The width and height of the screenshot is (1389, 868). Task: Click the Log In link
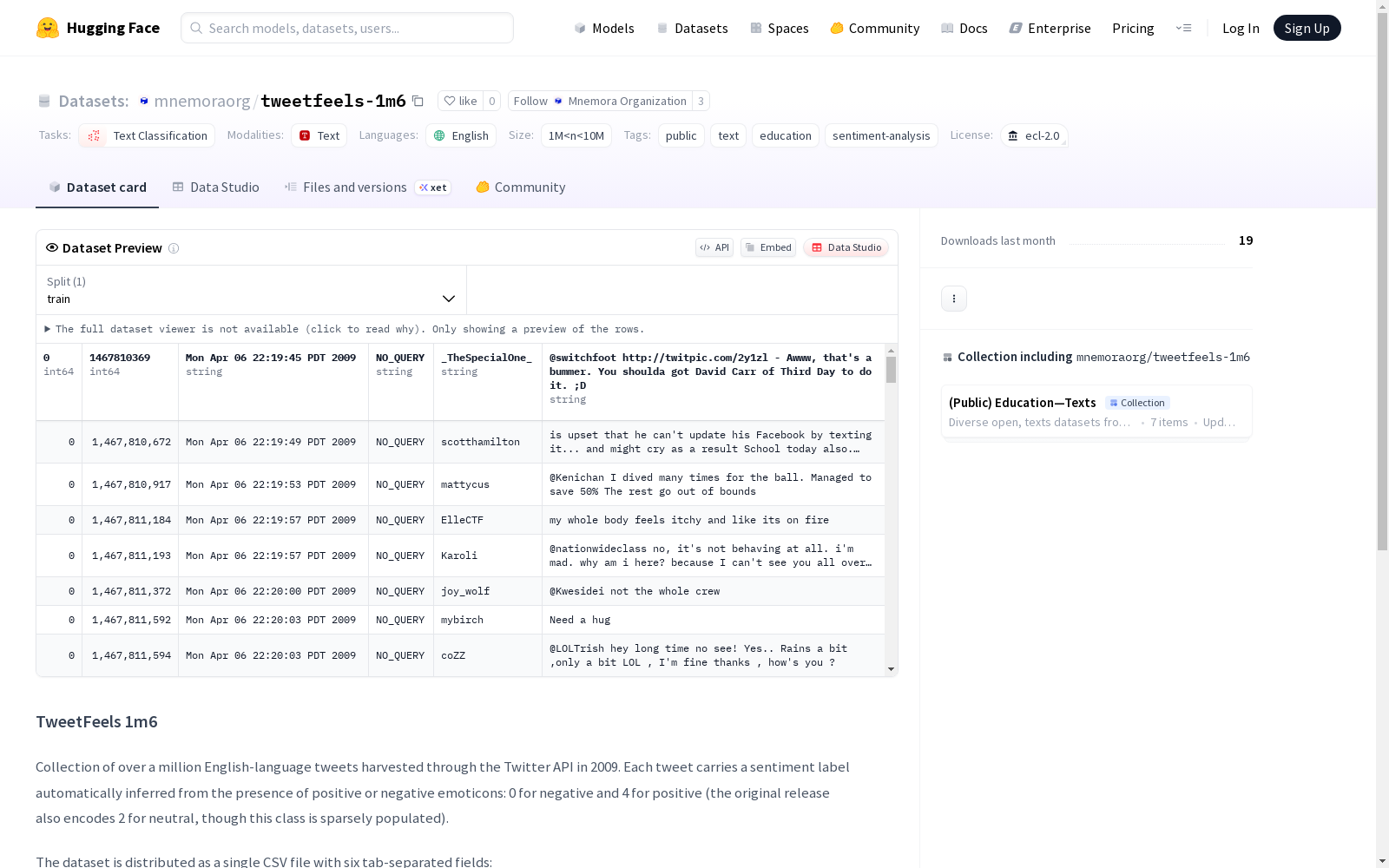pos(1241,28)
